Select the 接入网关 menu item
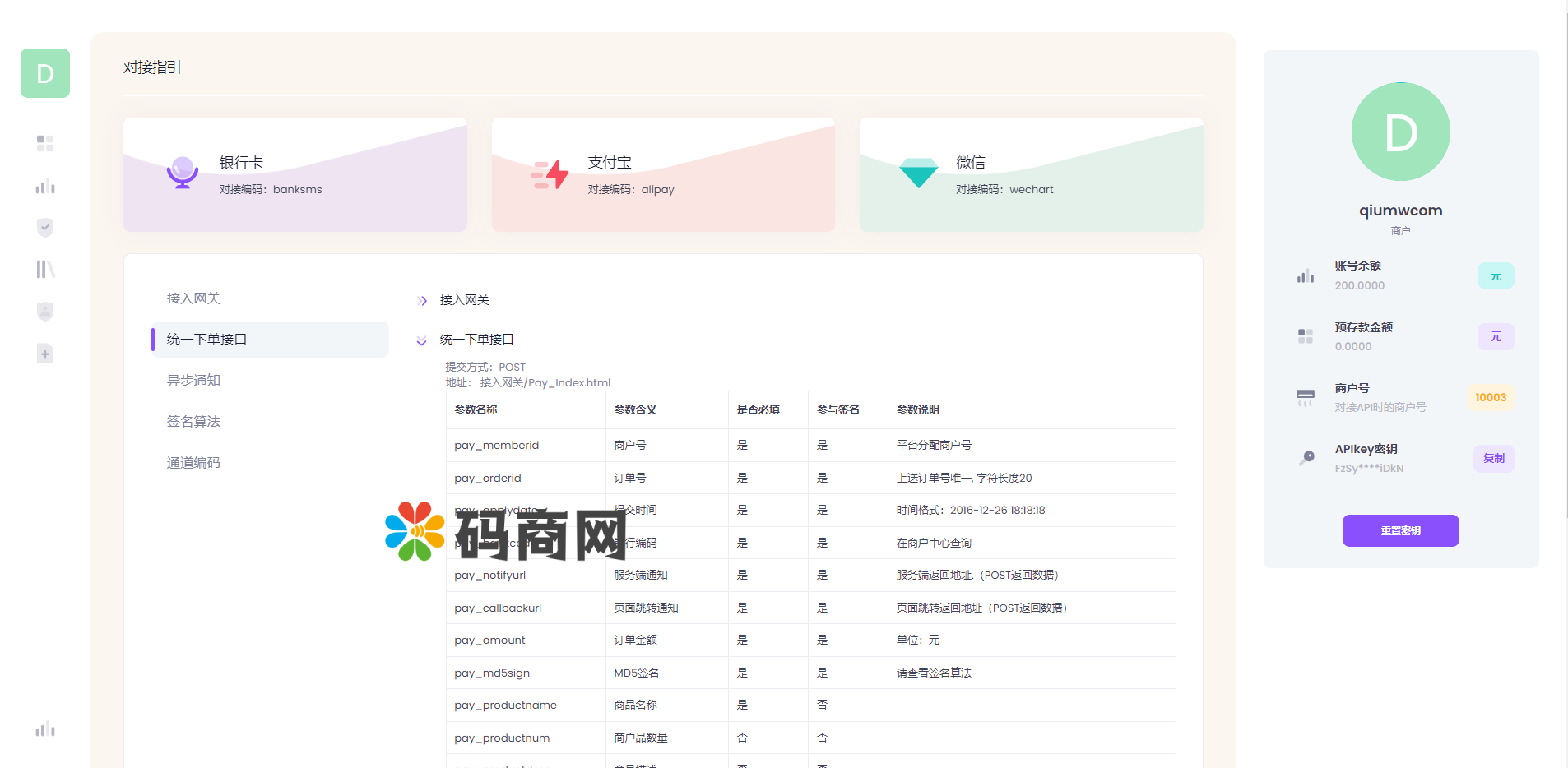The image size is (1568, 768). [x=193, y=298]
